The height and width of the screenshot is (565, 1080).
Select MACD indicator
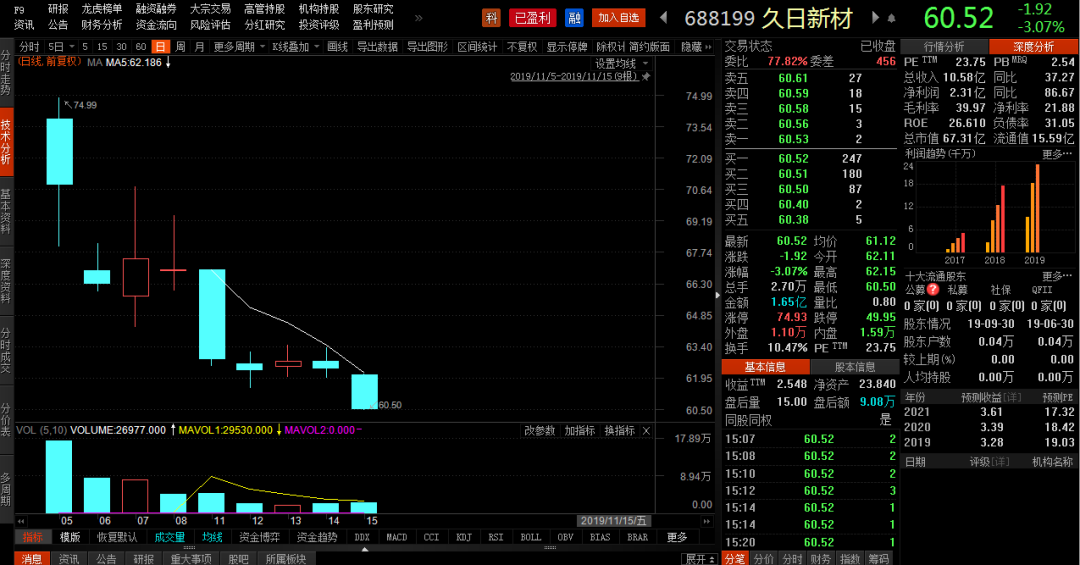click(x=397, y=537)
